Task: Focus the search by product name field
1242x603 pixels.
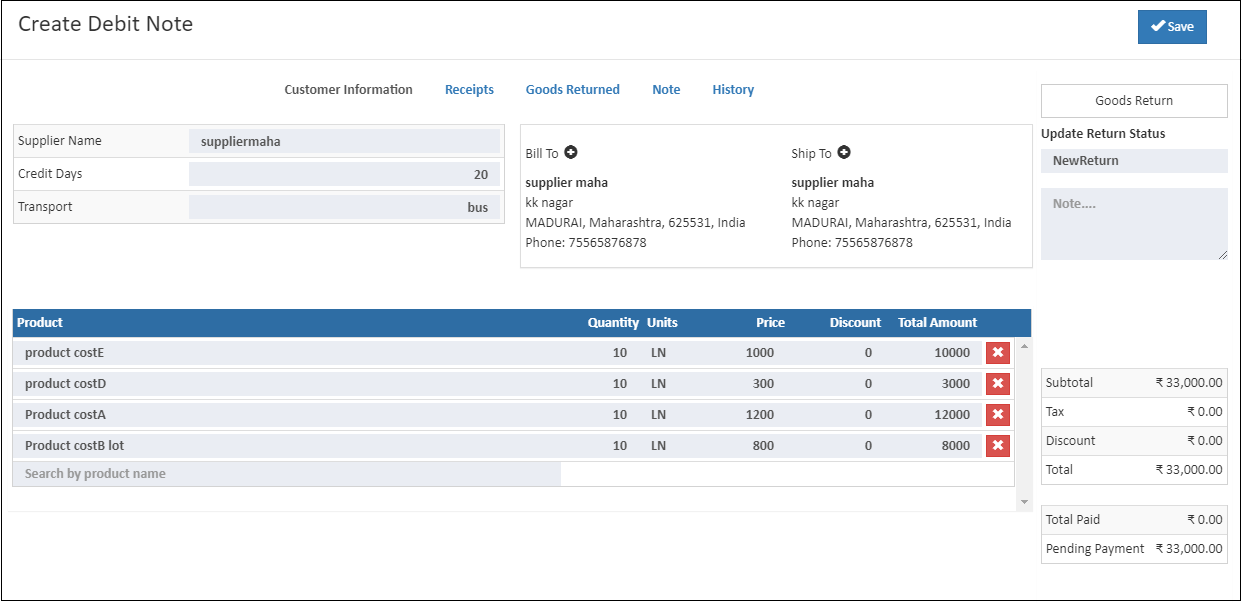Action: tap(285, 473)
